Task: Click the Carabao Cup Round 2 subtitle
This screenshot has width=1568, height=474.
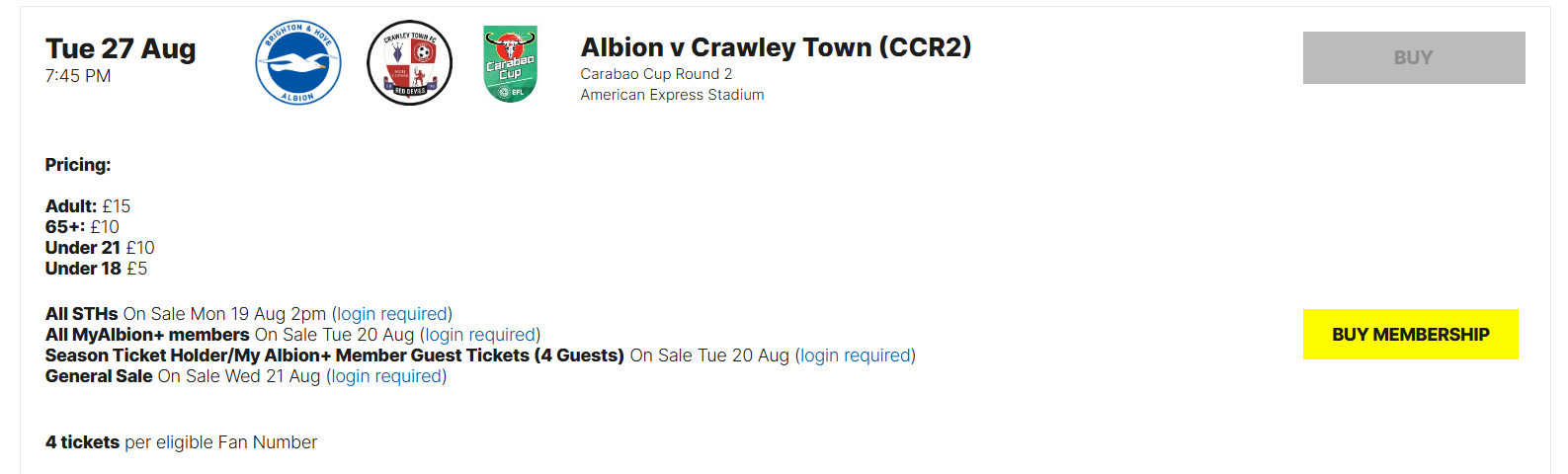Action: [656, 74]
